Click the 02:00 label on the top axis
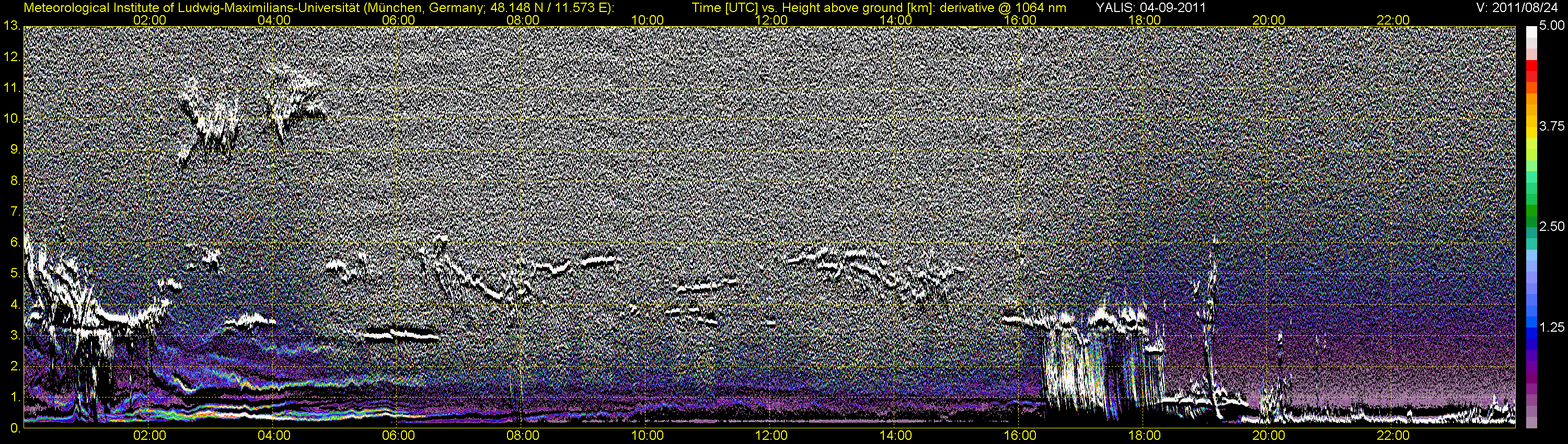Image resolution: width=1568 pixels, height=444 pixels. click(x=149, y=20)
